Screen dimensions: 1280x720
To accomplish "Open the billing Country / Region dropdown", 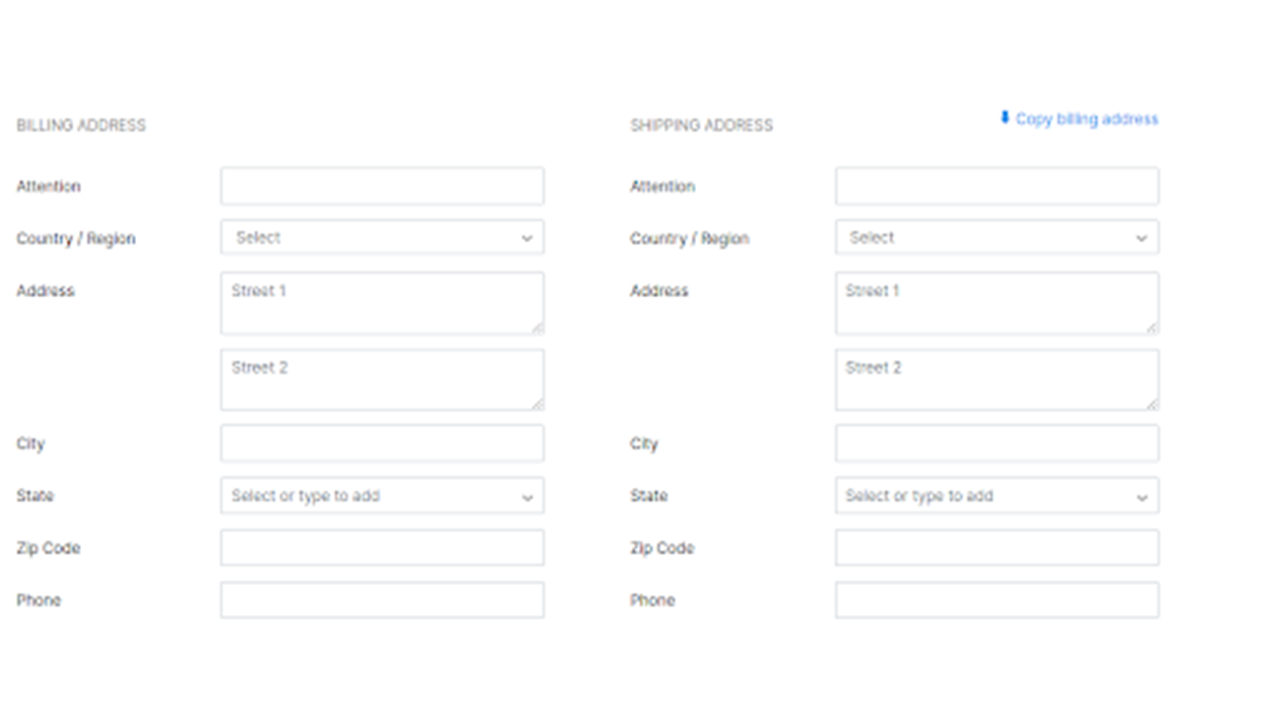I will point(382,238).
